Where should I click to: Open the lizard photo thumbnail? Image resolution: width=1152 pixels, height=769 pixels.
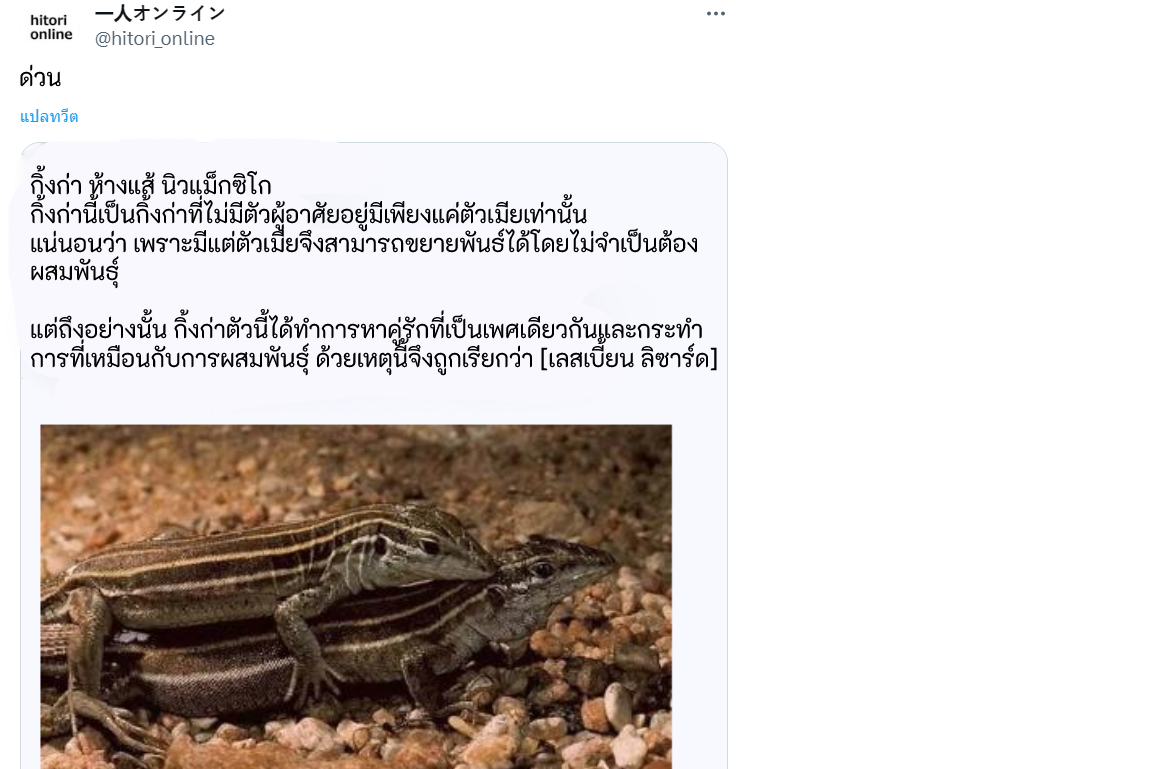pos(356,596)
